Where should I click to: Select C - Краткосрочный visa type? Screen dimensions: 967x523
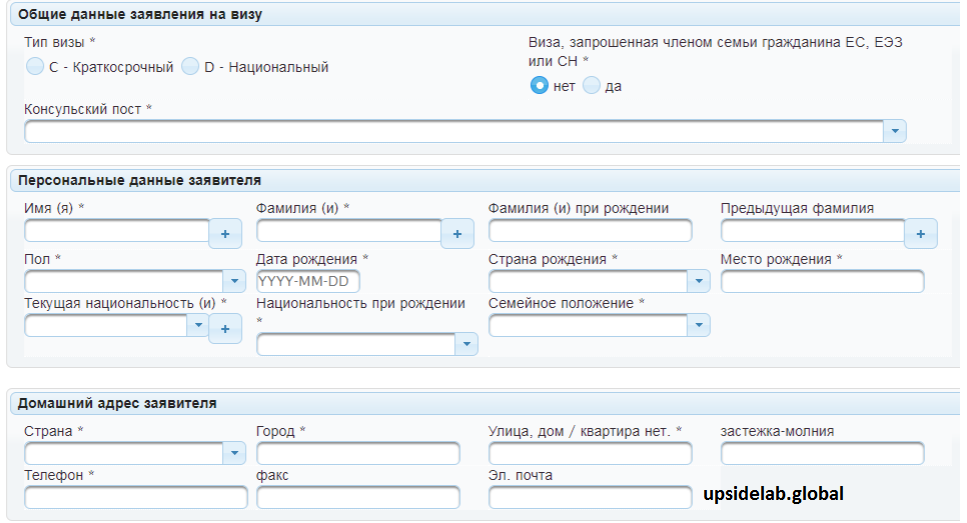pos(35,67)
